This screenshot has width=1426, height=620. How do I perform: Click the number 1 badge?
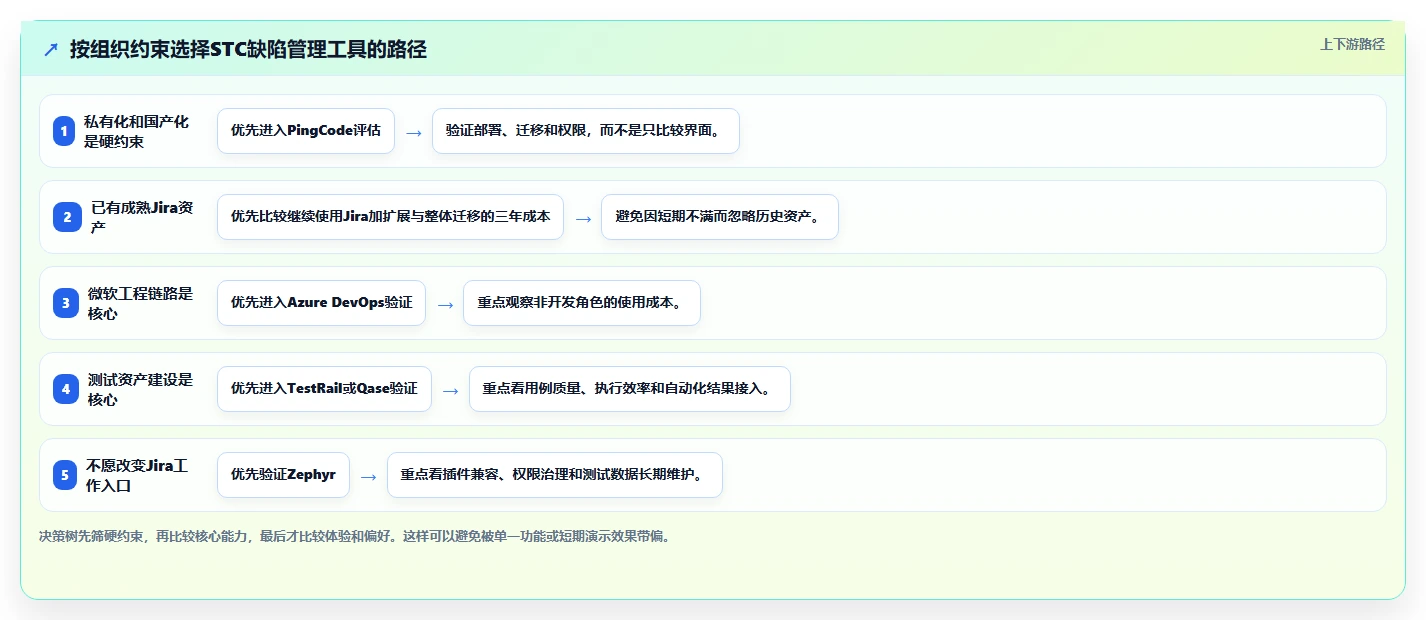64,131
